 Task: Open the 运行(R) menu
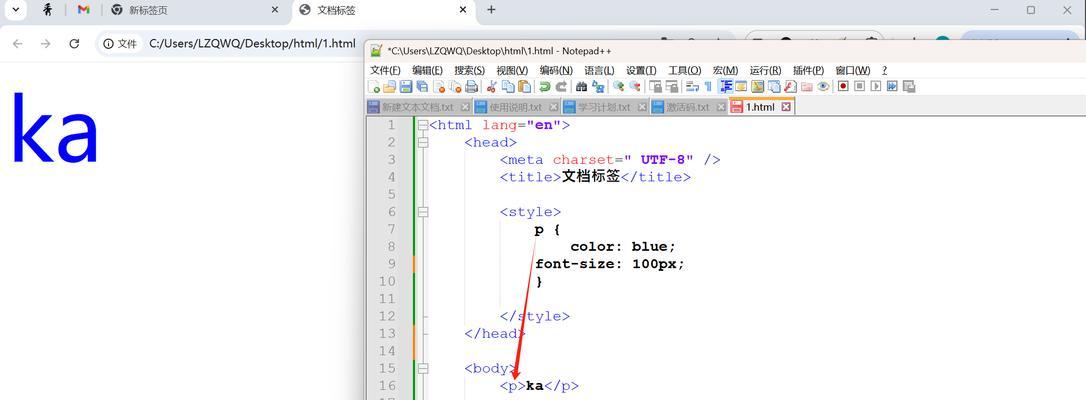point(765,71)
